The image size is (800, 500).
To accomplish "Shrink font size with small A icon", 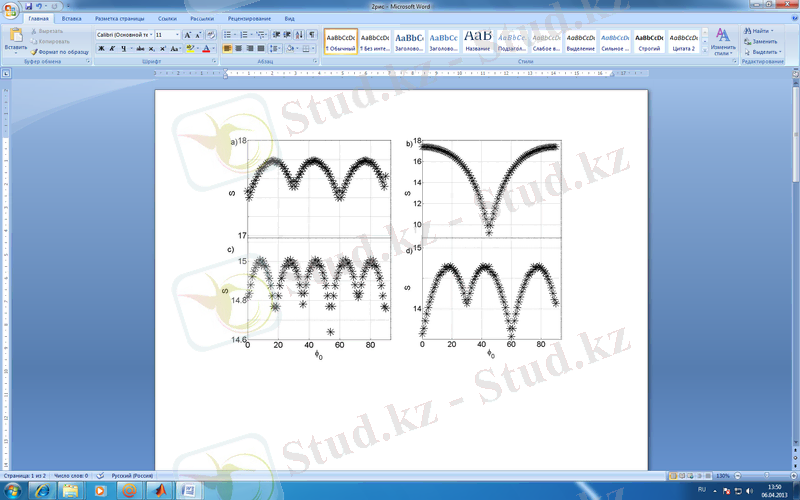I will tap(198, 35).
